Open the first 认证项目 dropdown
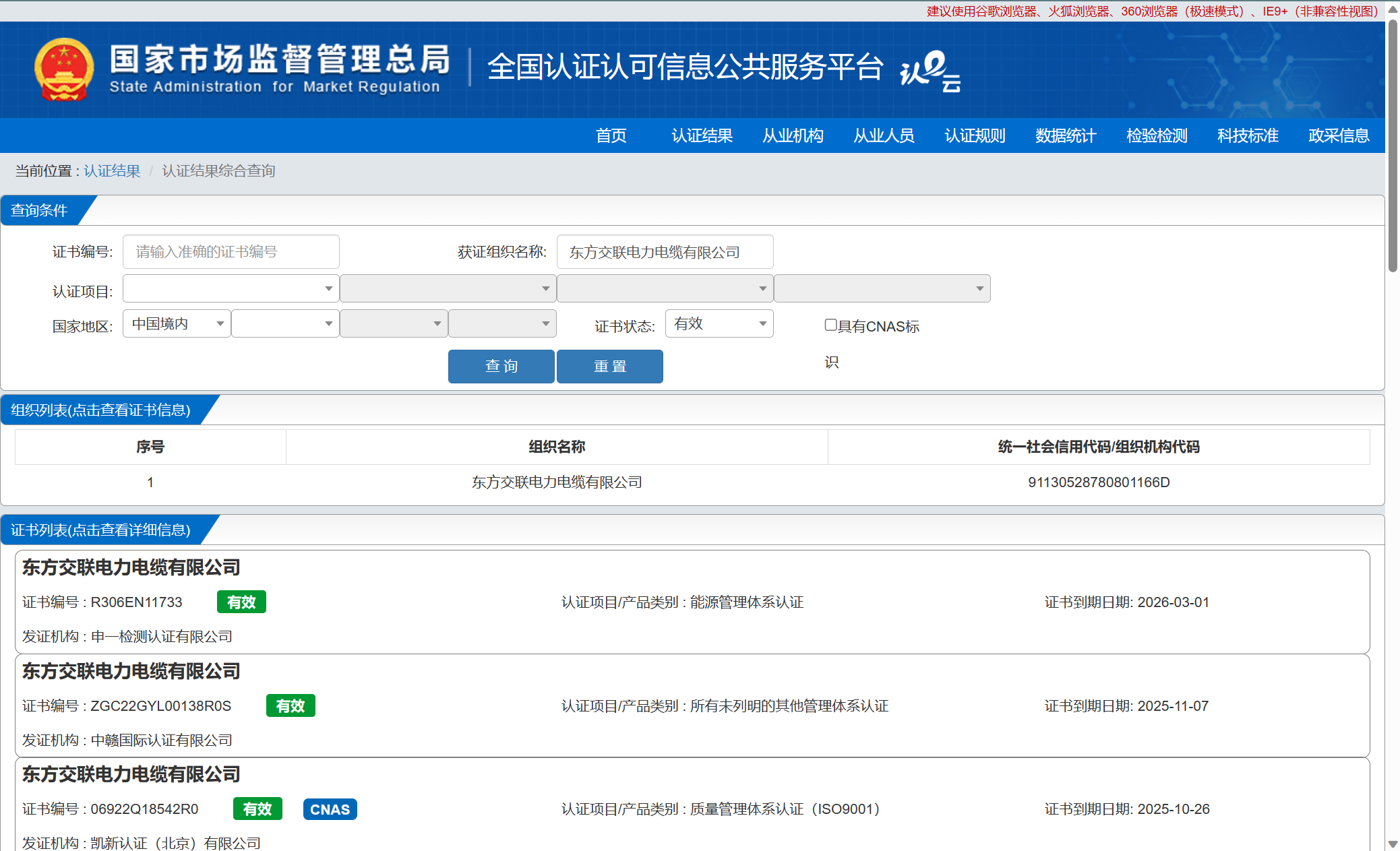The height and width of the screenshot is (851, 1400). (x=231, y=288)
